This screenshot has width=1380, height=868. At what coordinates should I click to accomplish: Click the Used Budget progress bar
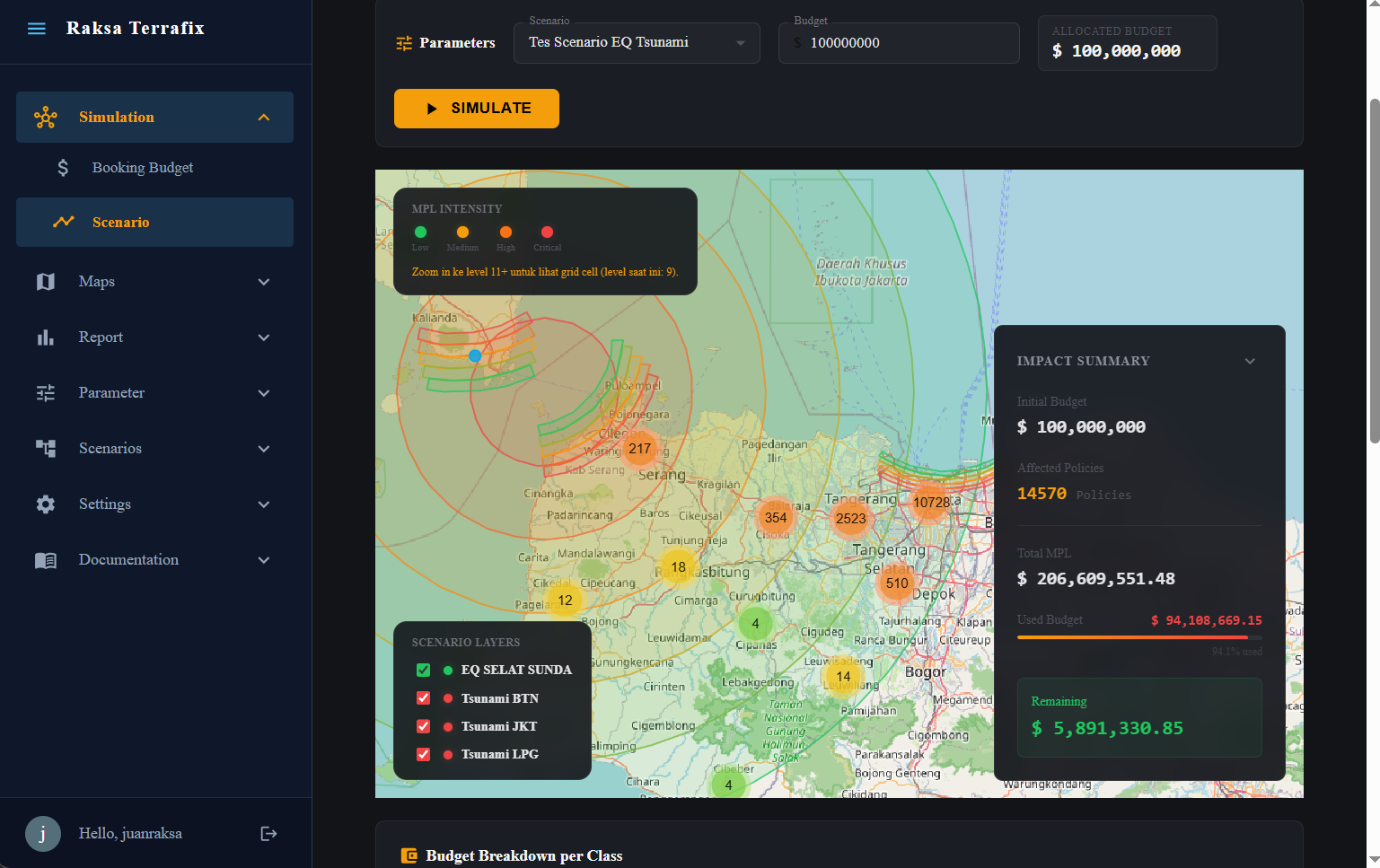point(1139,637)
